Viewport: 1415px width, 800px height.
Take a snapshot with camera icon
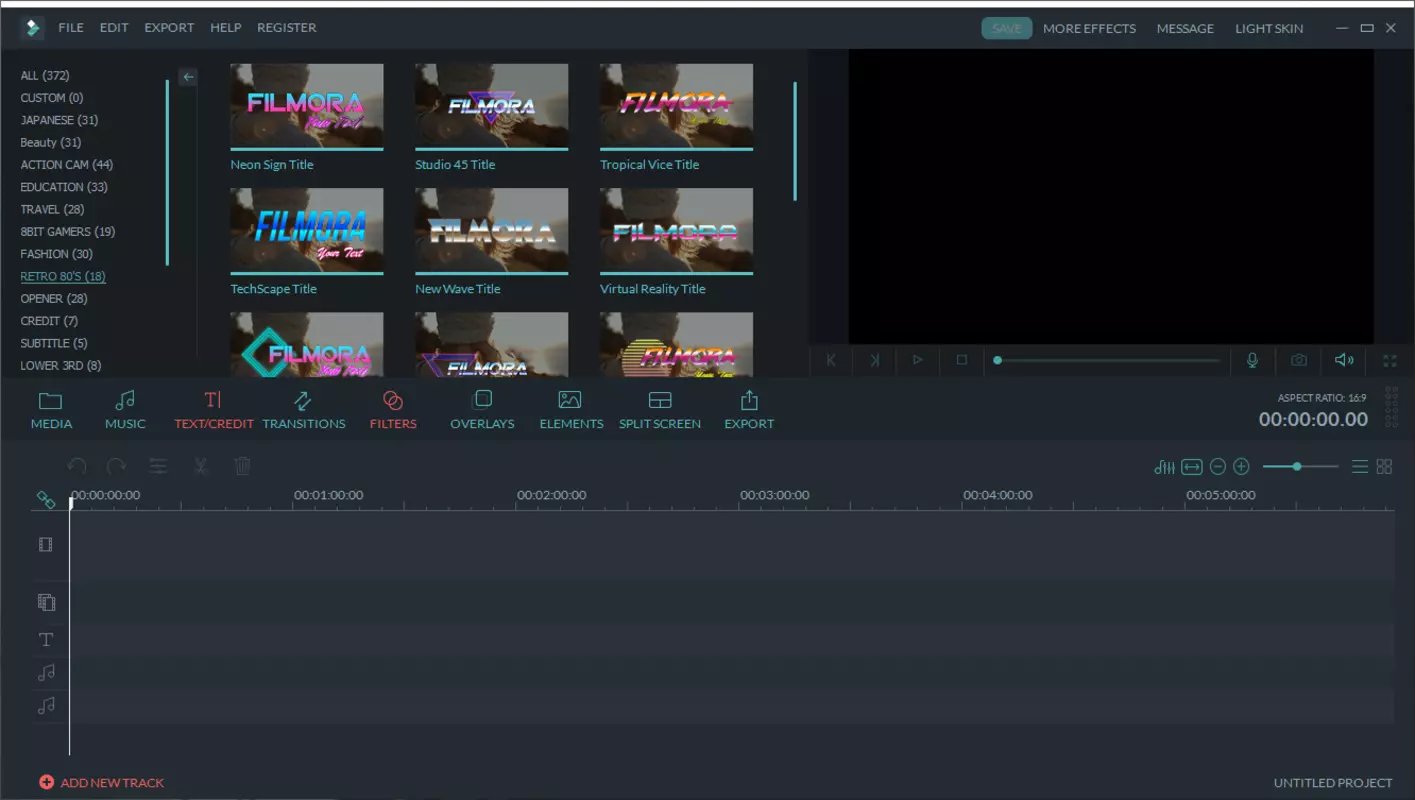tap(1298, 360)
